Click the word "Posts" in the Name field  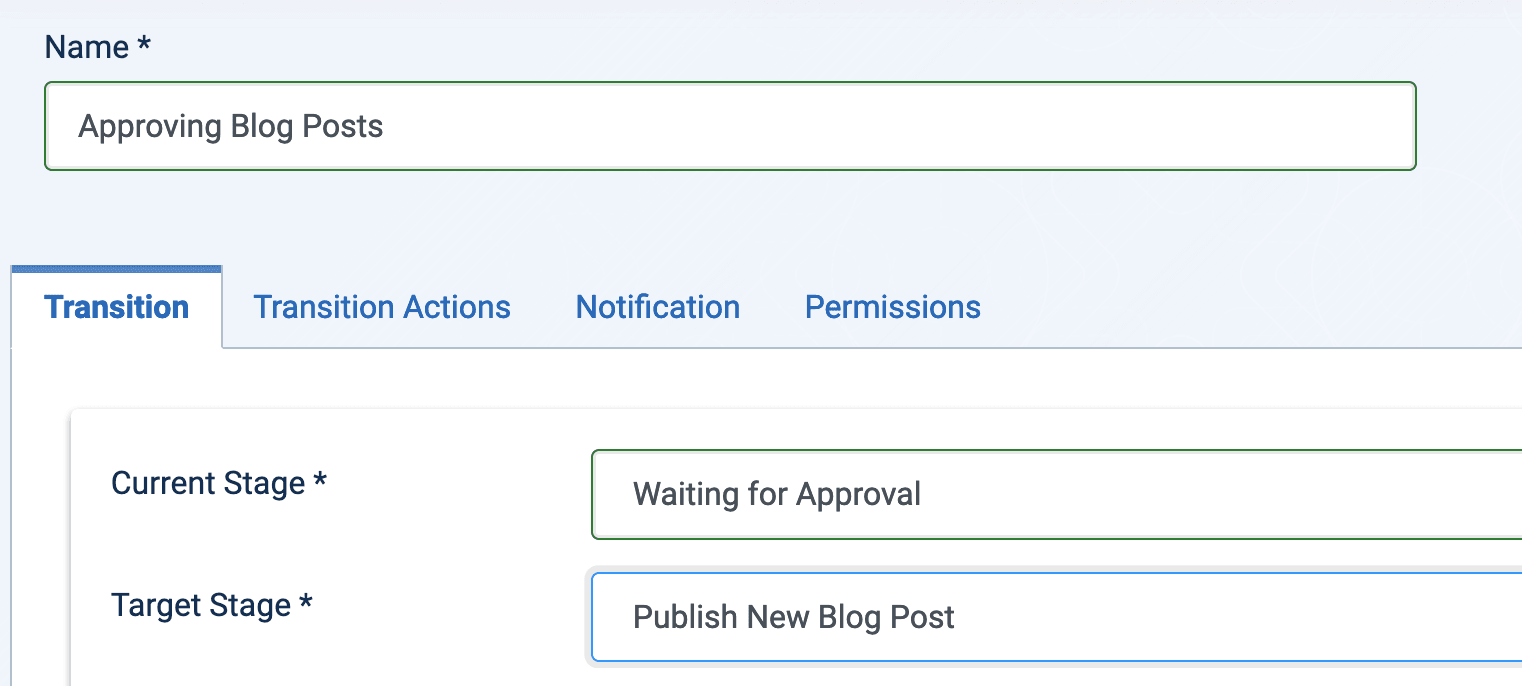tap(344, 127)
